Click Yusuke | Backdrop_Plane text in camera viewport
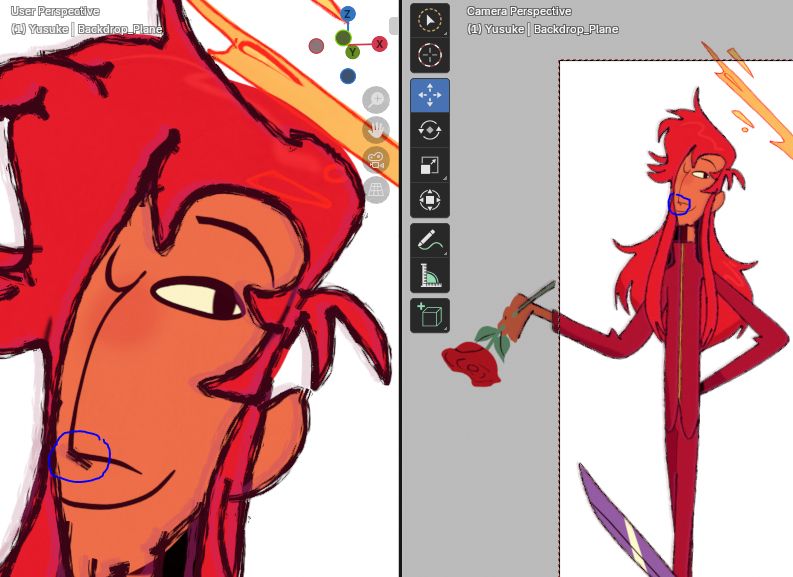793x577 pixels. [x=551, y=29]
